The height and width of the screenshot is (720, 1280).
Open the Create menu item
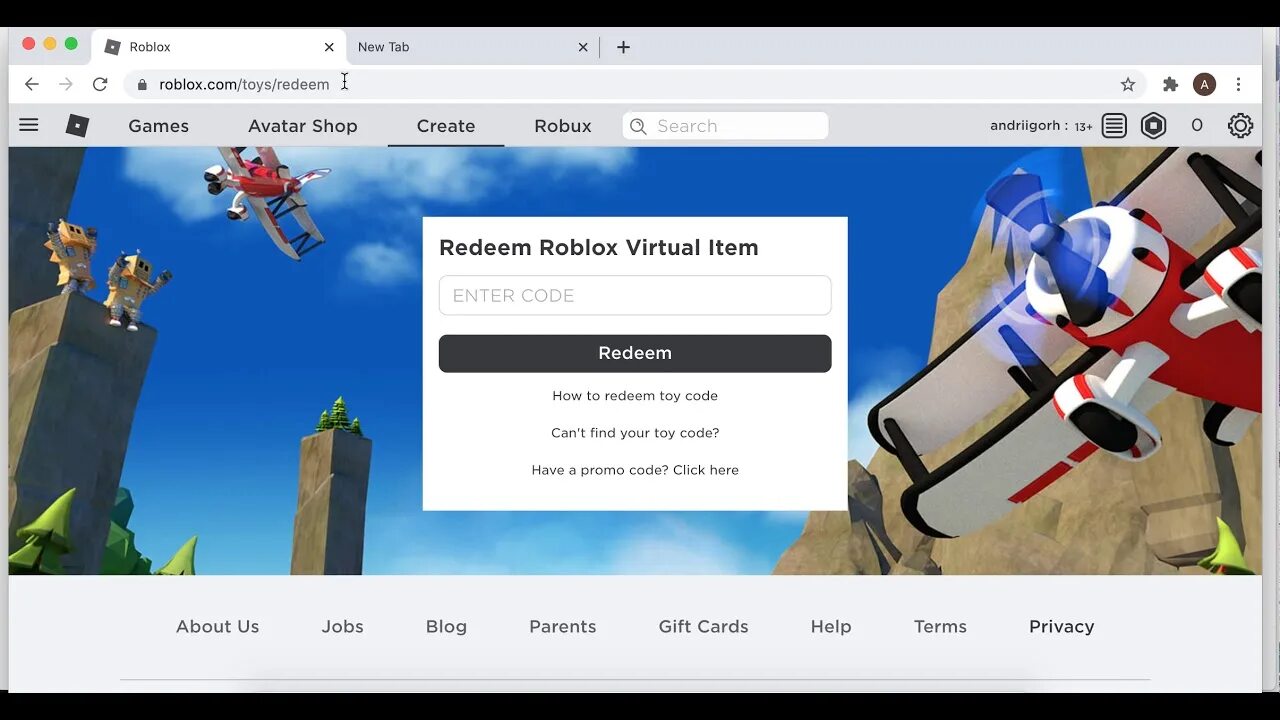pyautogui.click(x=446, y=126)
